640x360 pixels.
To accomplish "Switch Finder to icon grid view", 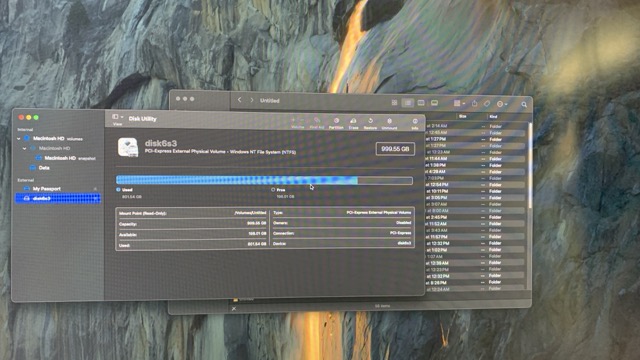I will pyautogui.click(x=394, y=103).
